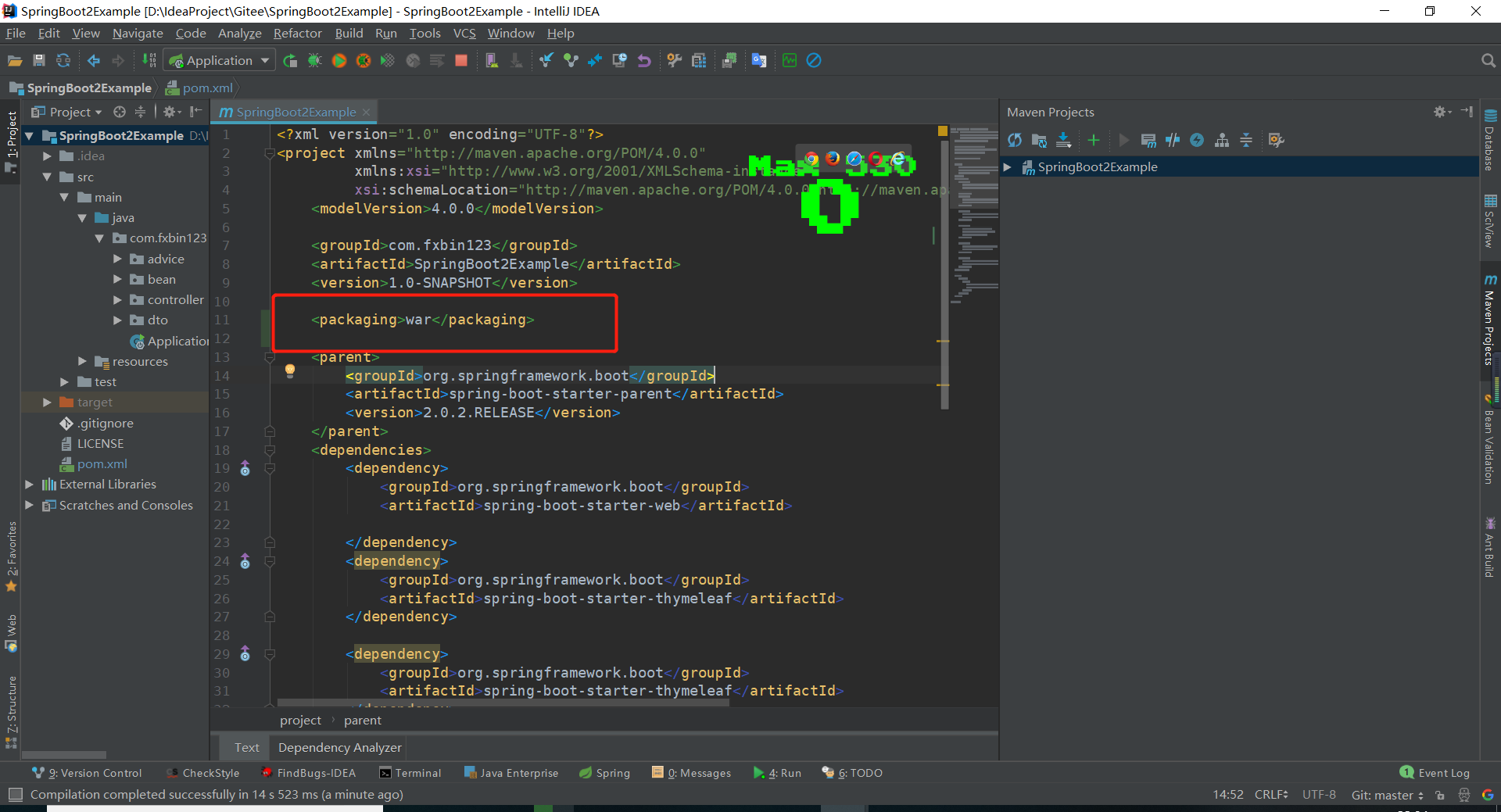Expand the .idea folder in project tree
The image size is (1501, 812).
point(47,156)
